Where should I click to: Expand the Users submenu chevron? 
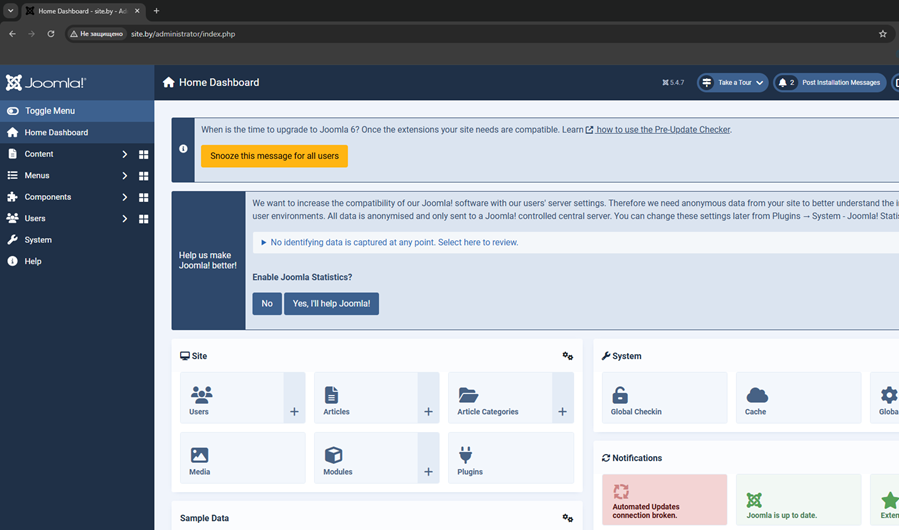pyautogui.click(x=125, y=218)
